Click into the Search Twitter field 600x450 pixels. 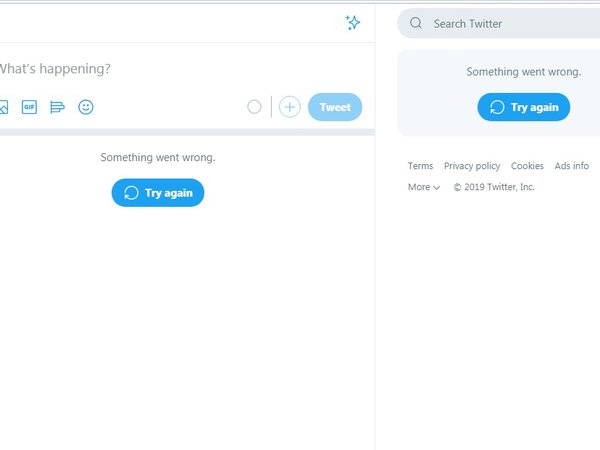499,23
